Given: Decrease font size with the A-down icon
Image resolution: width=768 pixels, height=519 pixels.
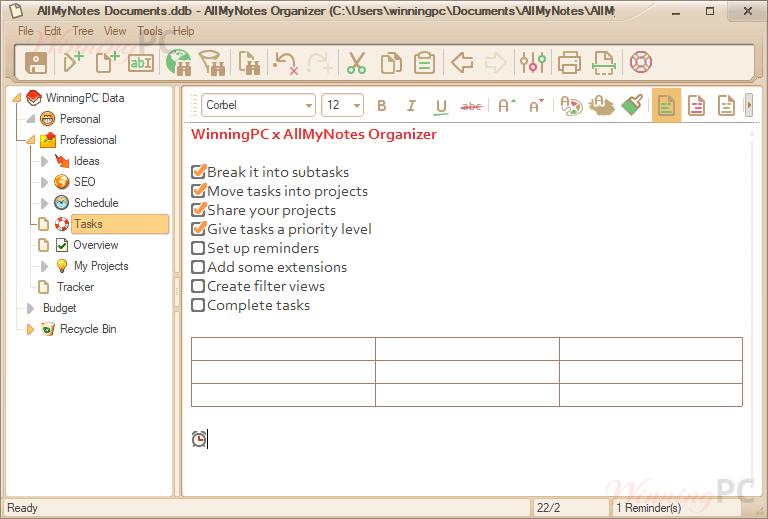Looking at the screenshot, I should click(x=536, y=105).
